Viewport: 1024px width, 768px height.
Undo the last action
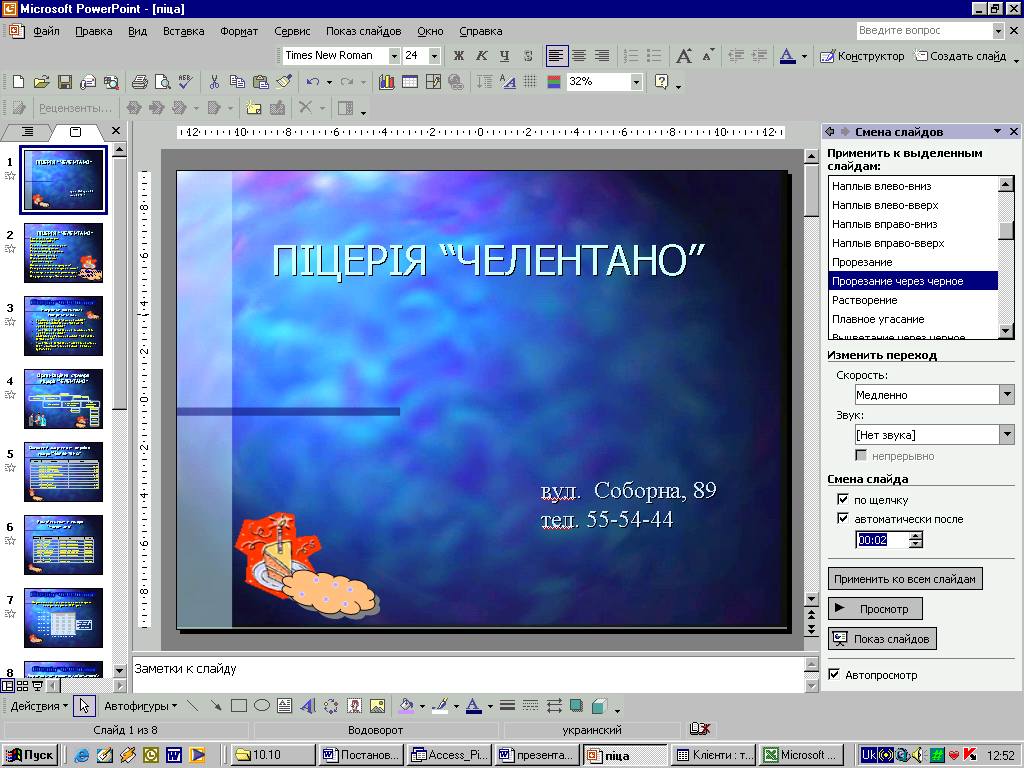(x=313, y=82)
